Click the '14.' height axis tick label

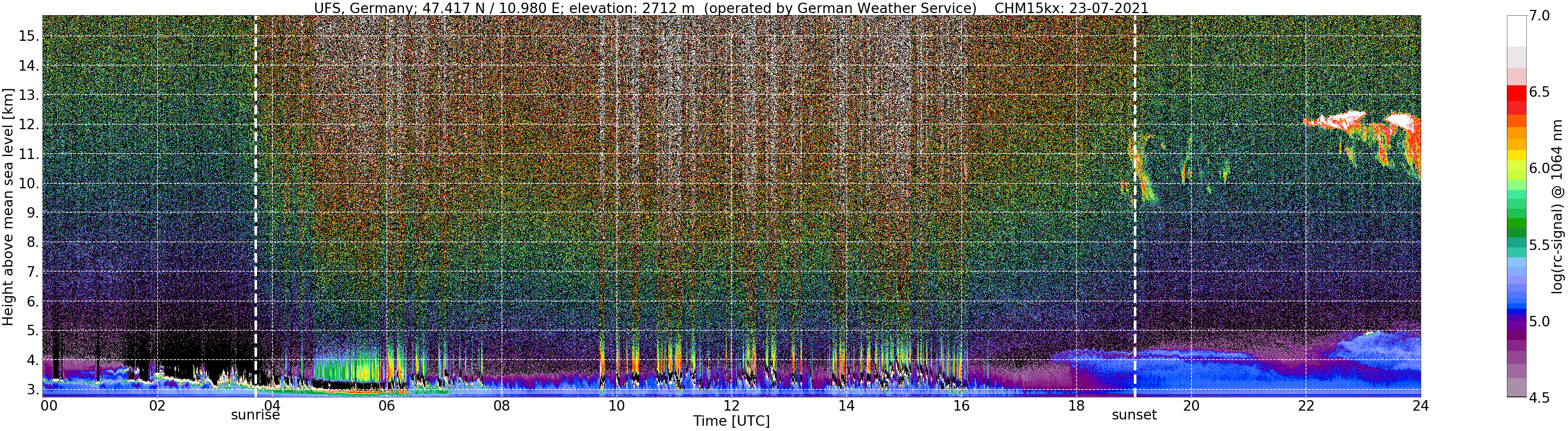[29, 66]
